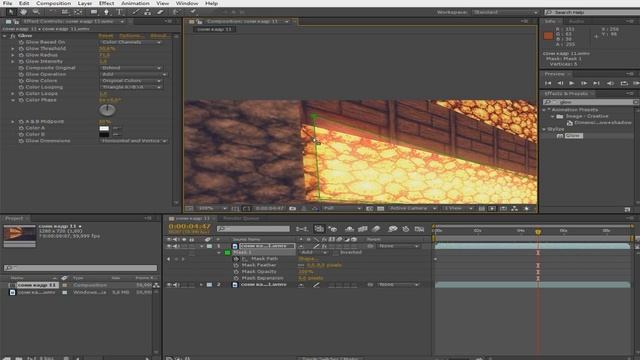This screenshot has width=640, height=360.
Task: Click the Project panel composition thumbnail
Action: click(x=20, y=236)
